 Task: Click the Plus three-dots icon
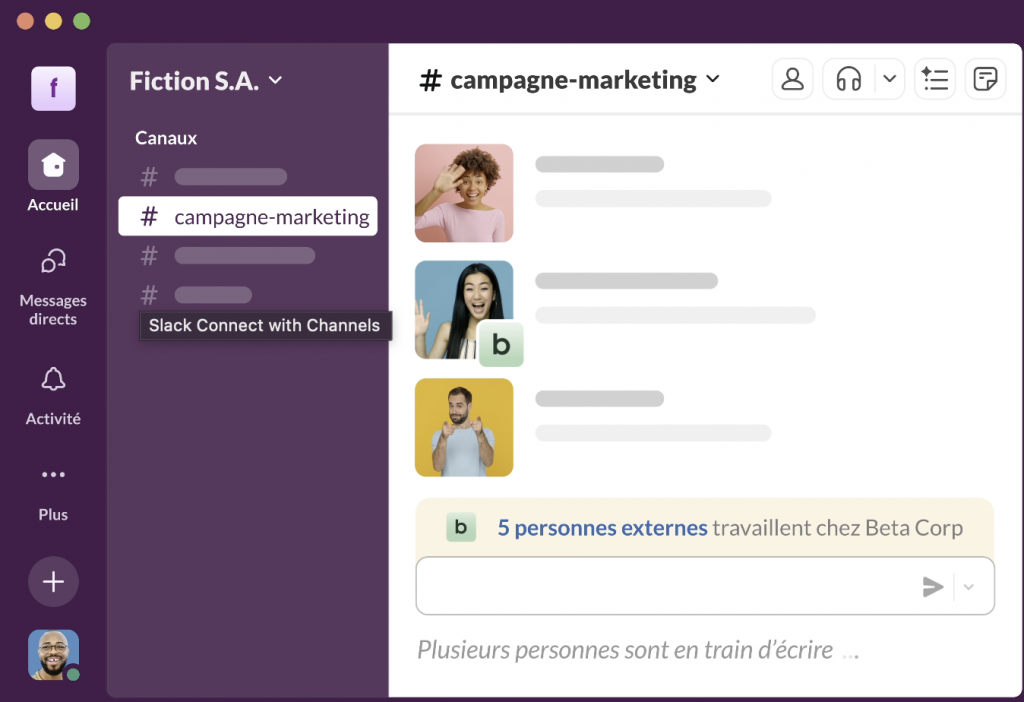click(53, 475)
